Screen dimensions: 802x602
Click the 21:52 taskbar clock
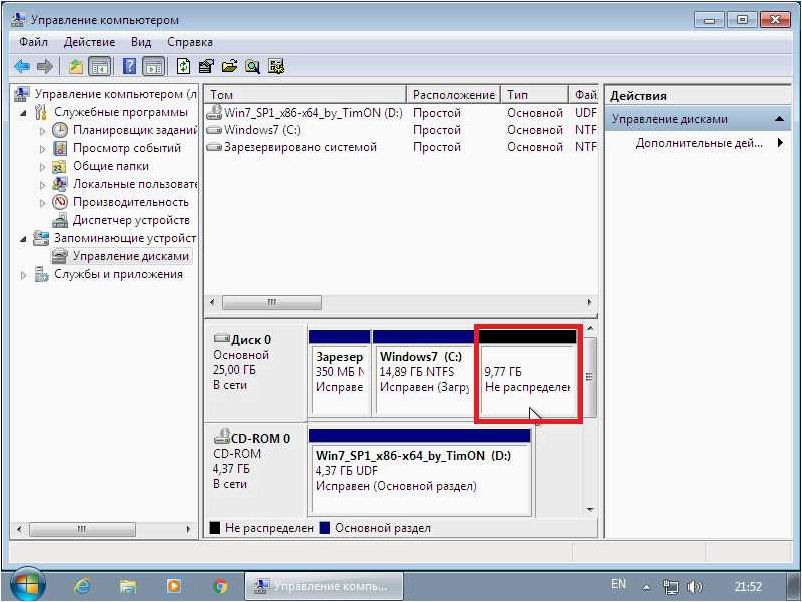[x=748, y=586]
